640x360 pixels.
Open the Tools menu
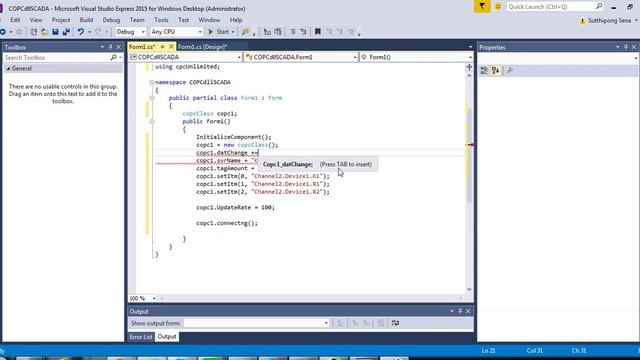(161, 20)
